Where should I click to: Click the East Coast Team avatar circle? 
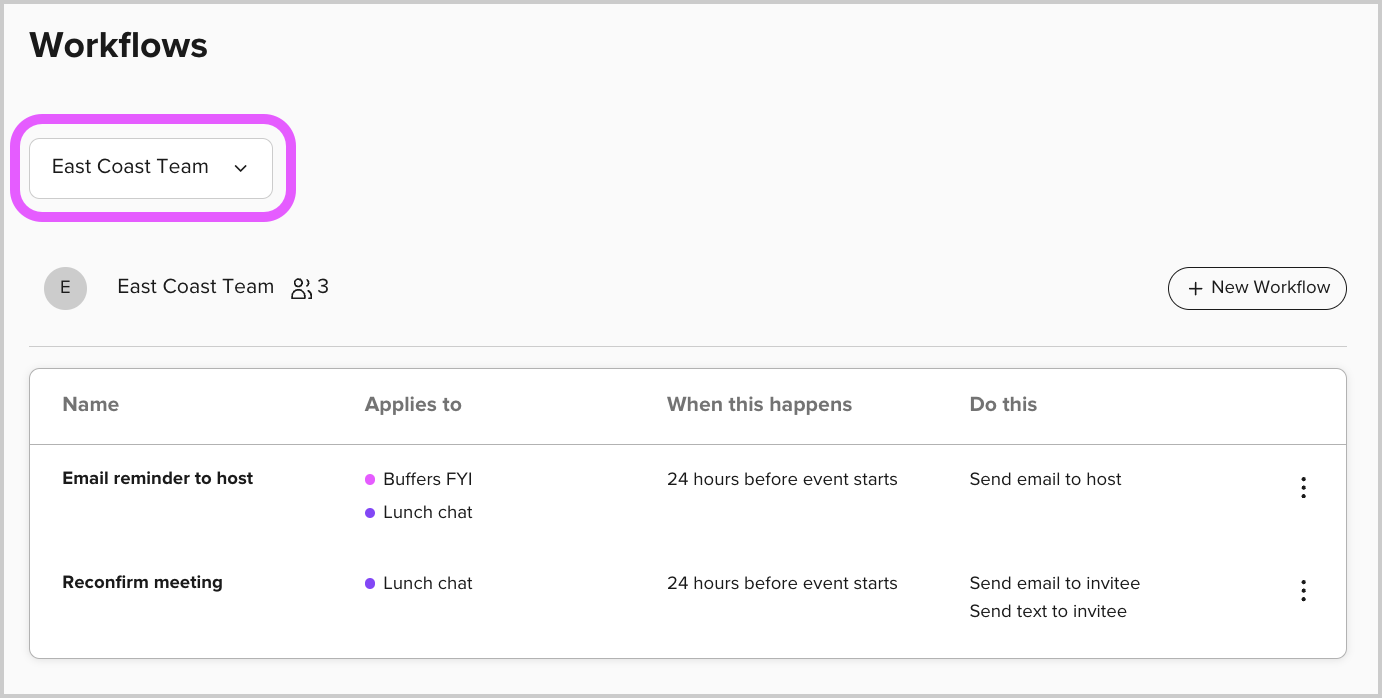click(x=65, y=287)
